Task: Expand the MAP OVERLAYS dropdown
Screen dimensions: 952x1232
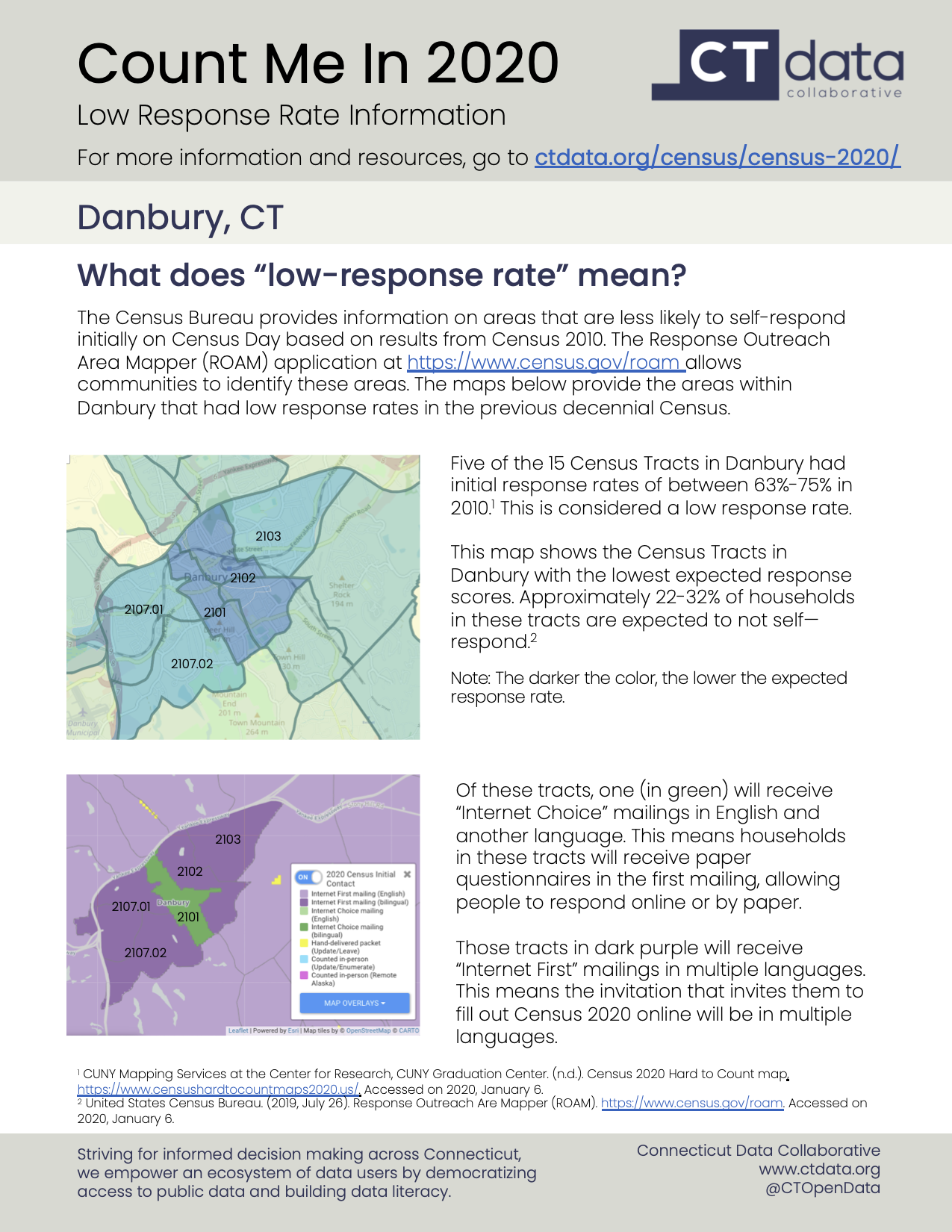Action: [x=355, y=1003]
